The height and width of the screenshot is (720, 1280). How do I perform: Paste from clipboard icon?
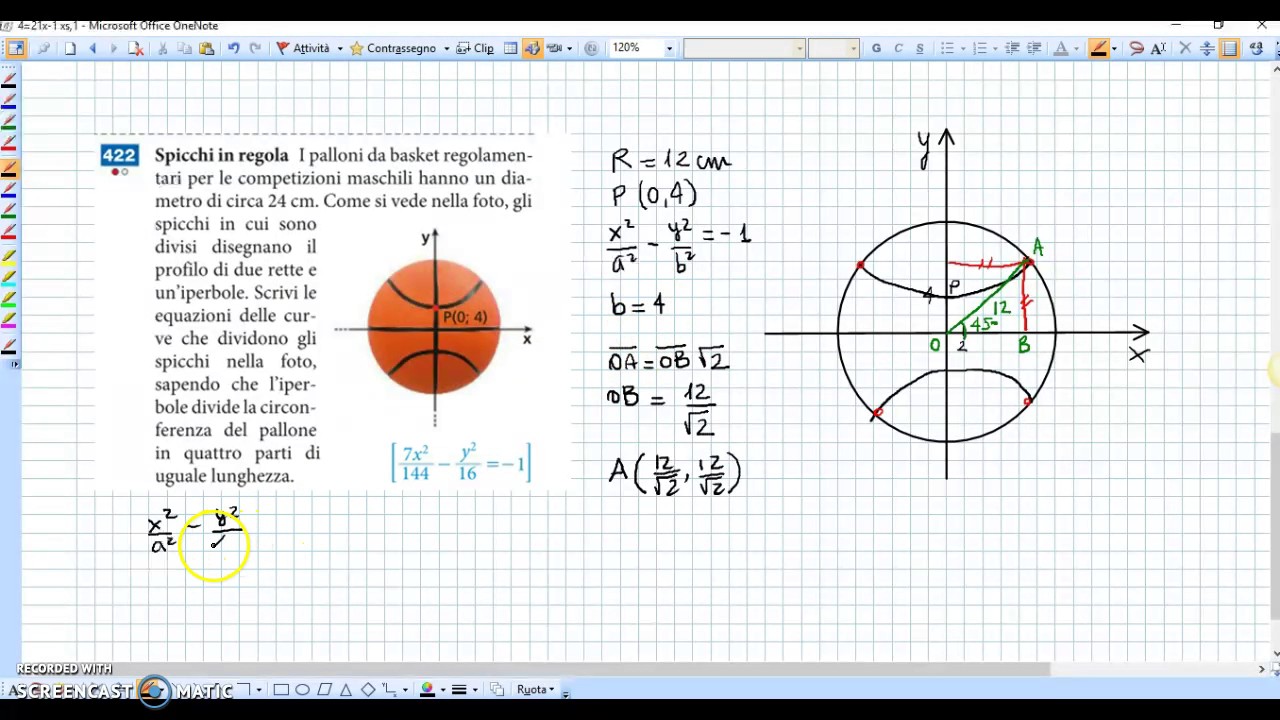click(x=206, y=48)
